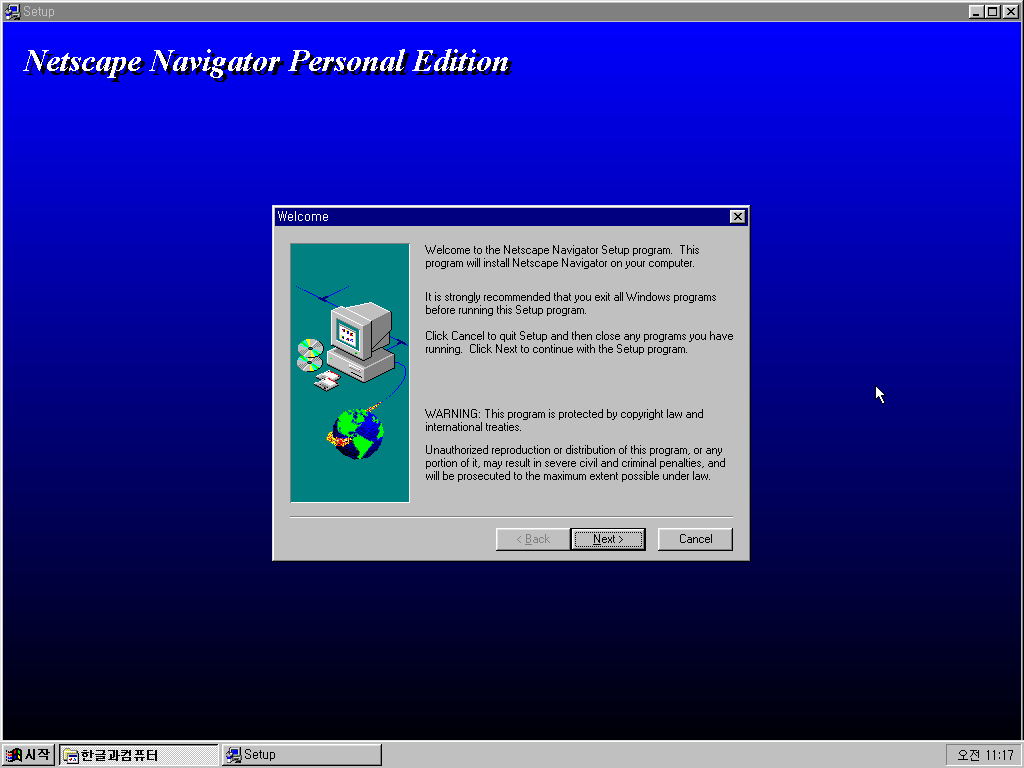Viewport: 1024px width, 768px height.
Task: Open the Start menu labeled 시작
Action: pos(28,755)
